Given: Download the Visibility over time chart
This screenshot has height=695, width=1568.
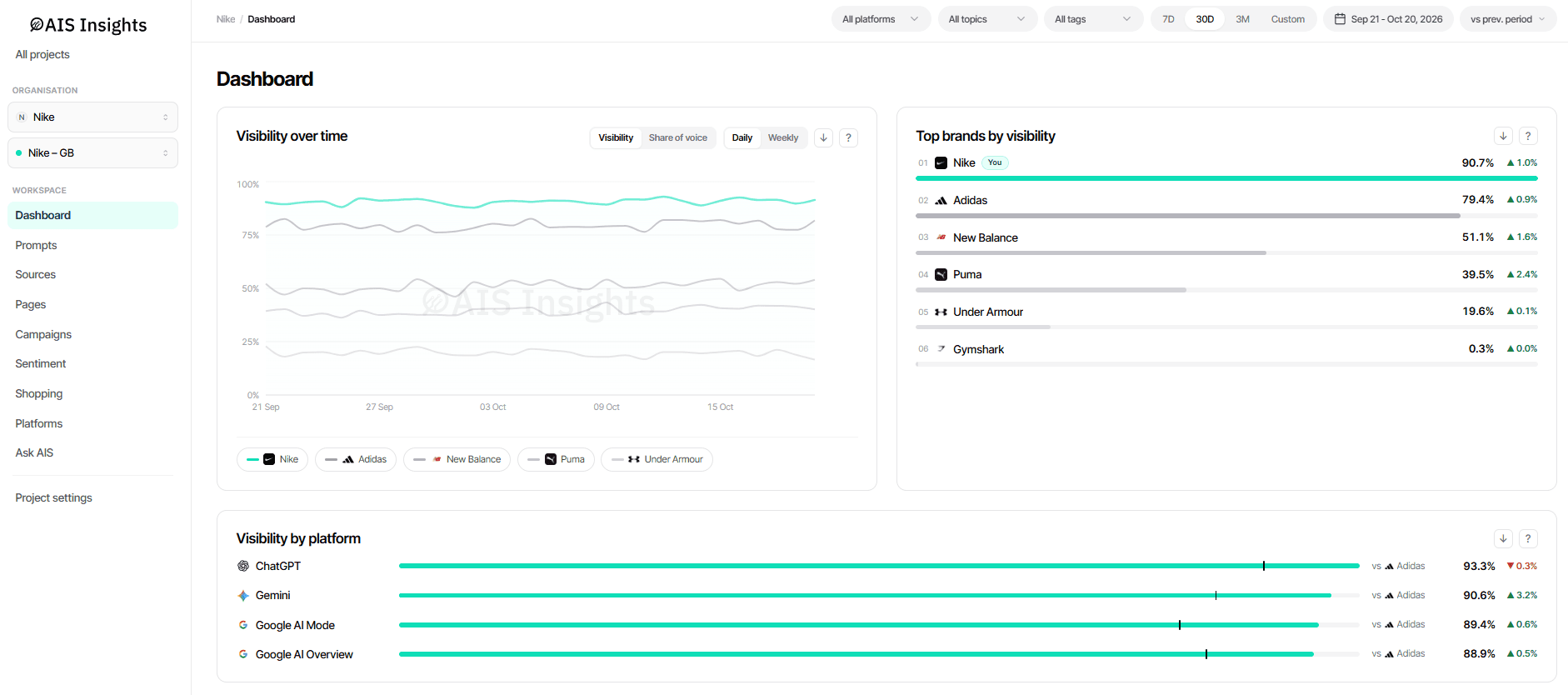Looking at the screenshot, I should [823, 138].
